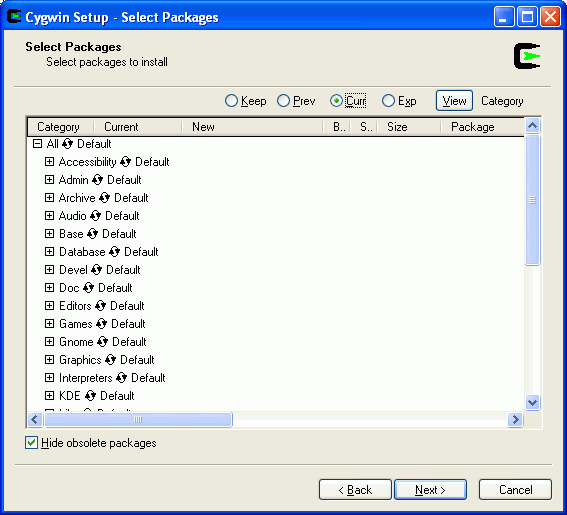This screenshot has height=515, width=567.
Task: Click the cycle icon next to Interpreters
Action: click(122, 378)
